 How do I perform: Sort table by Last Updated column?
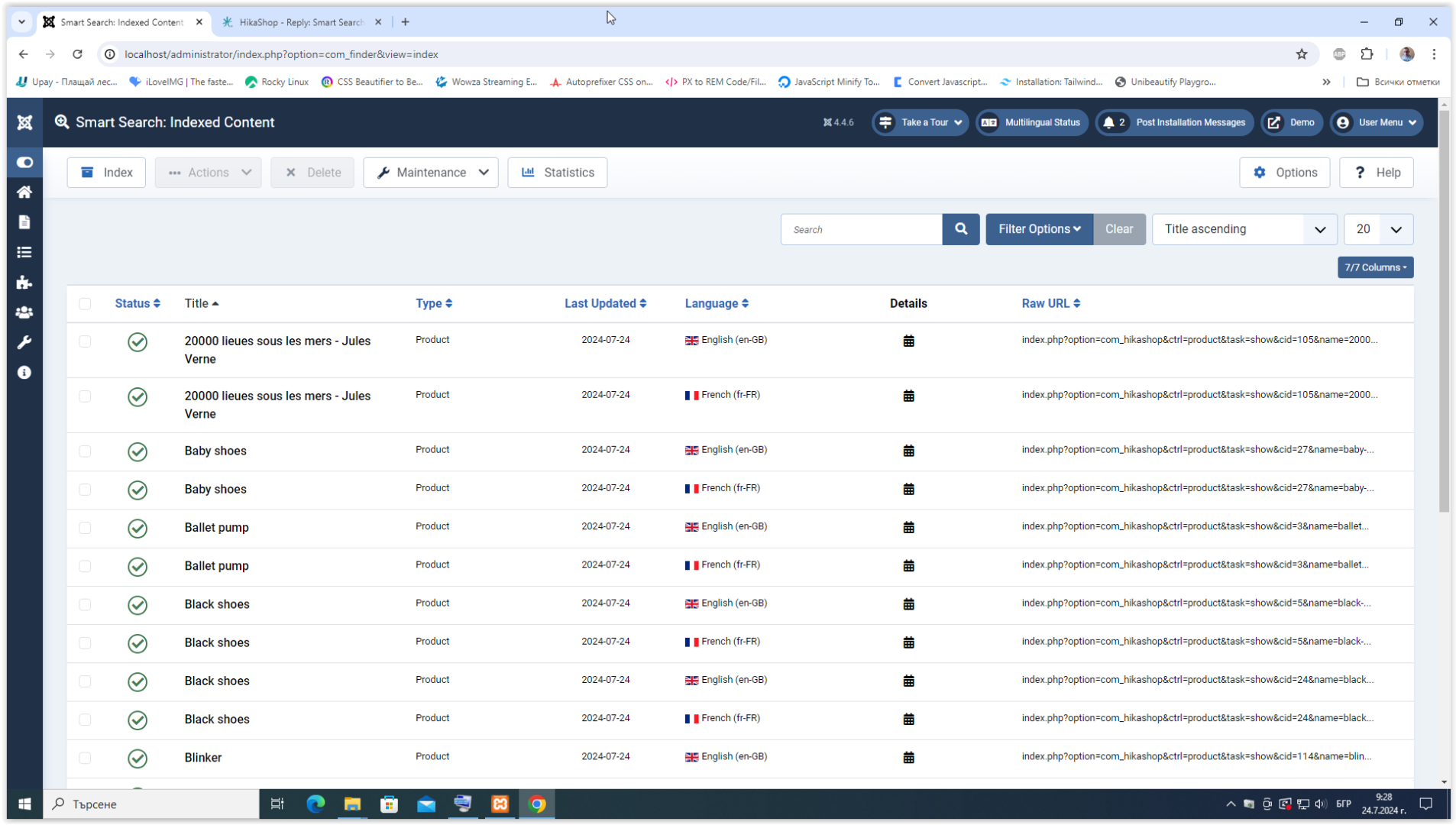605,303
